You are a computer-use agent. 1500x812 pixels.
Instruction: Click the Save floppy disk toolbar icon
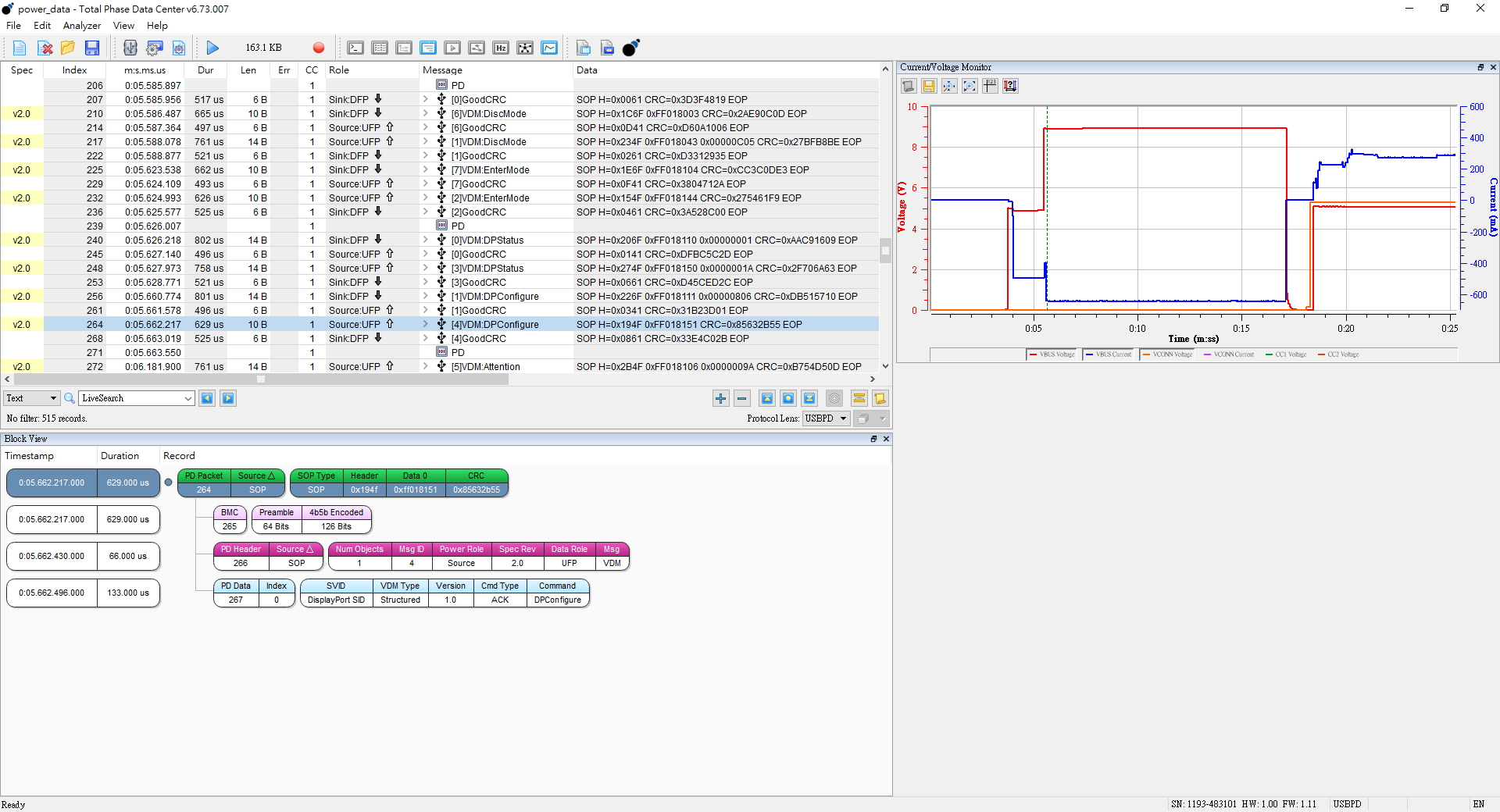pos(92,48)
